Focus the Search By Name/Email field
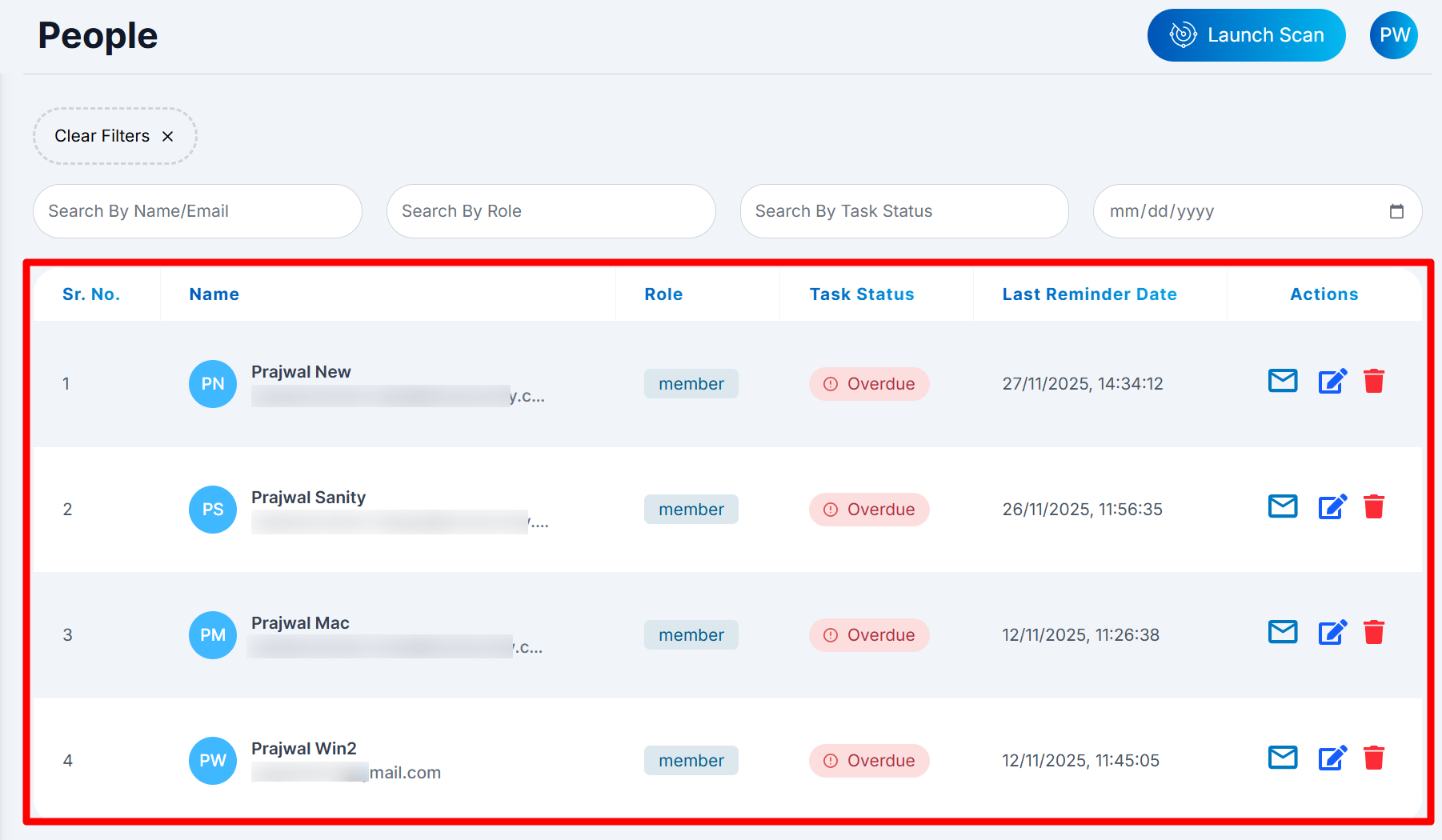The image size is (1442, 840). (197, 211)
